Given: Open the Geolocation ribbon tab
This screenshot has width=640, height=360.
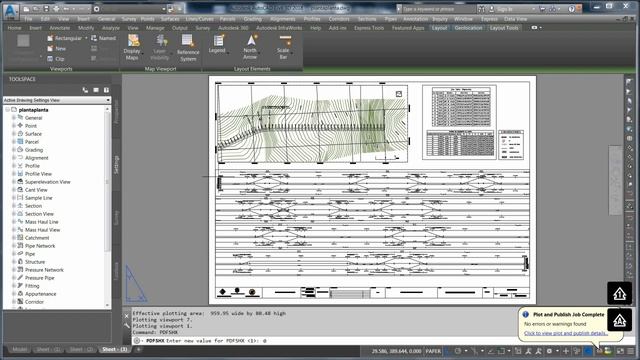Looking at the screenshot, I should point(468,28).
